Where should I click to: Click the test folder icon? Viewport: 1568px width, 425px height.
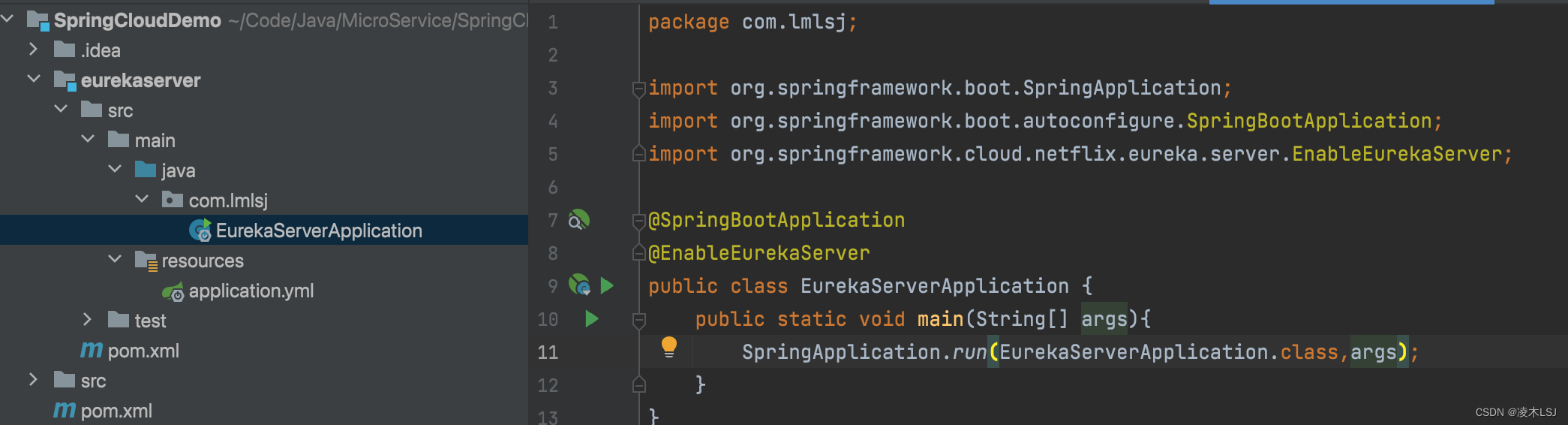click(119, 320)
